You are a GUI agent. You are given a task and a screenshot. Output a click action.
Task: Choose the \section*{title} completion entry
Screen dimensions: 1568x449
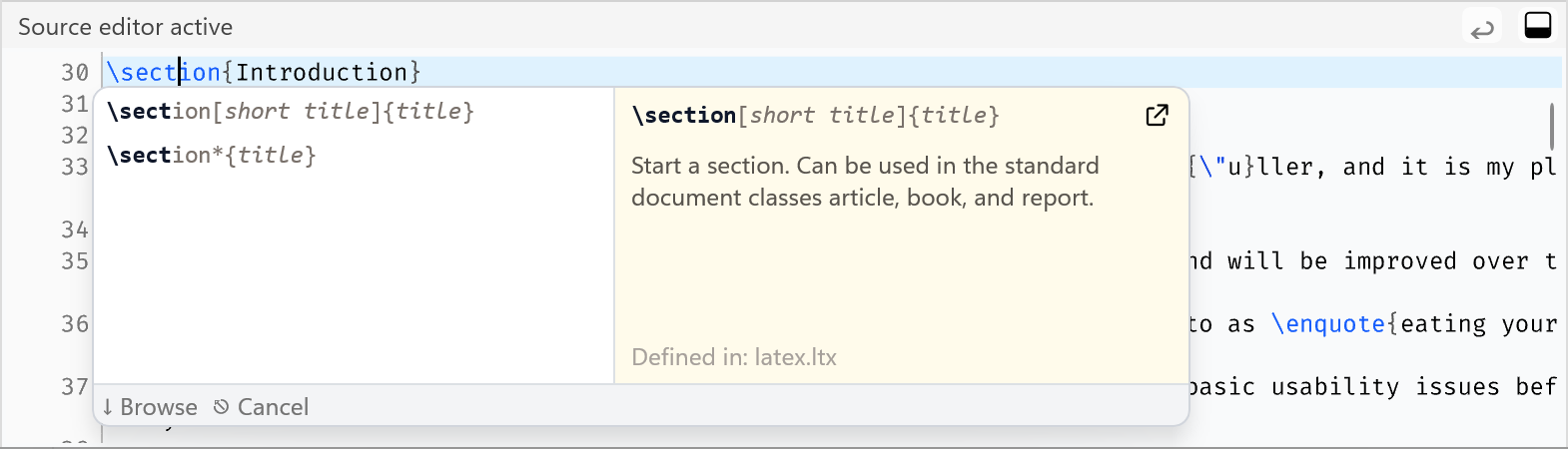click(212, 156)
